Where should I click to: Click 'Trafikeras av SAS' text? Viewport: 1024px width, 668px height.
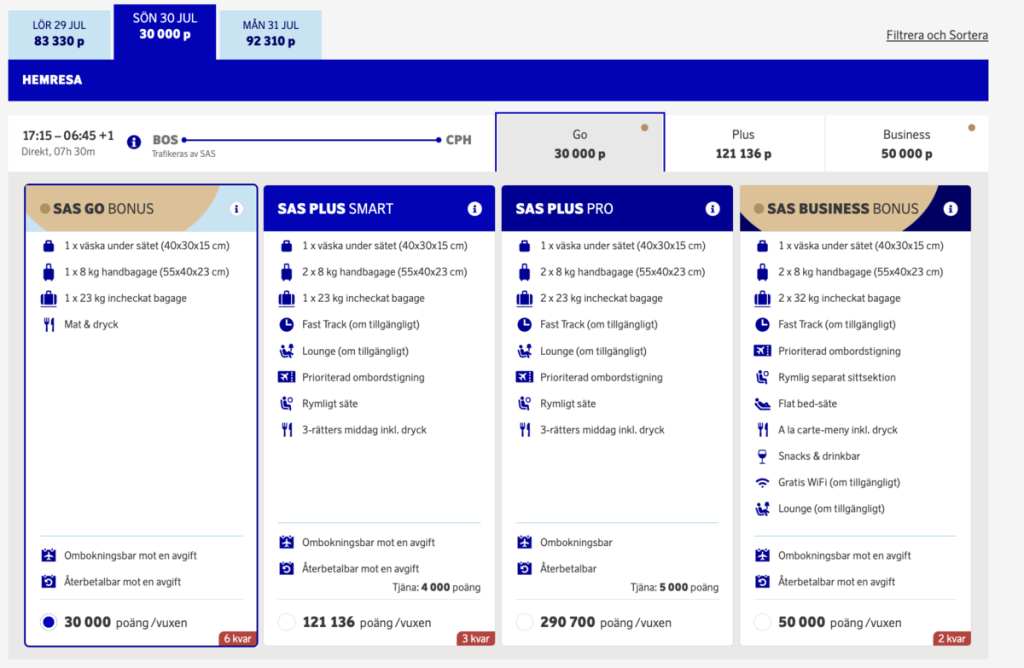click(x=184, y=154)
